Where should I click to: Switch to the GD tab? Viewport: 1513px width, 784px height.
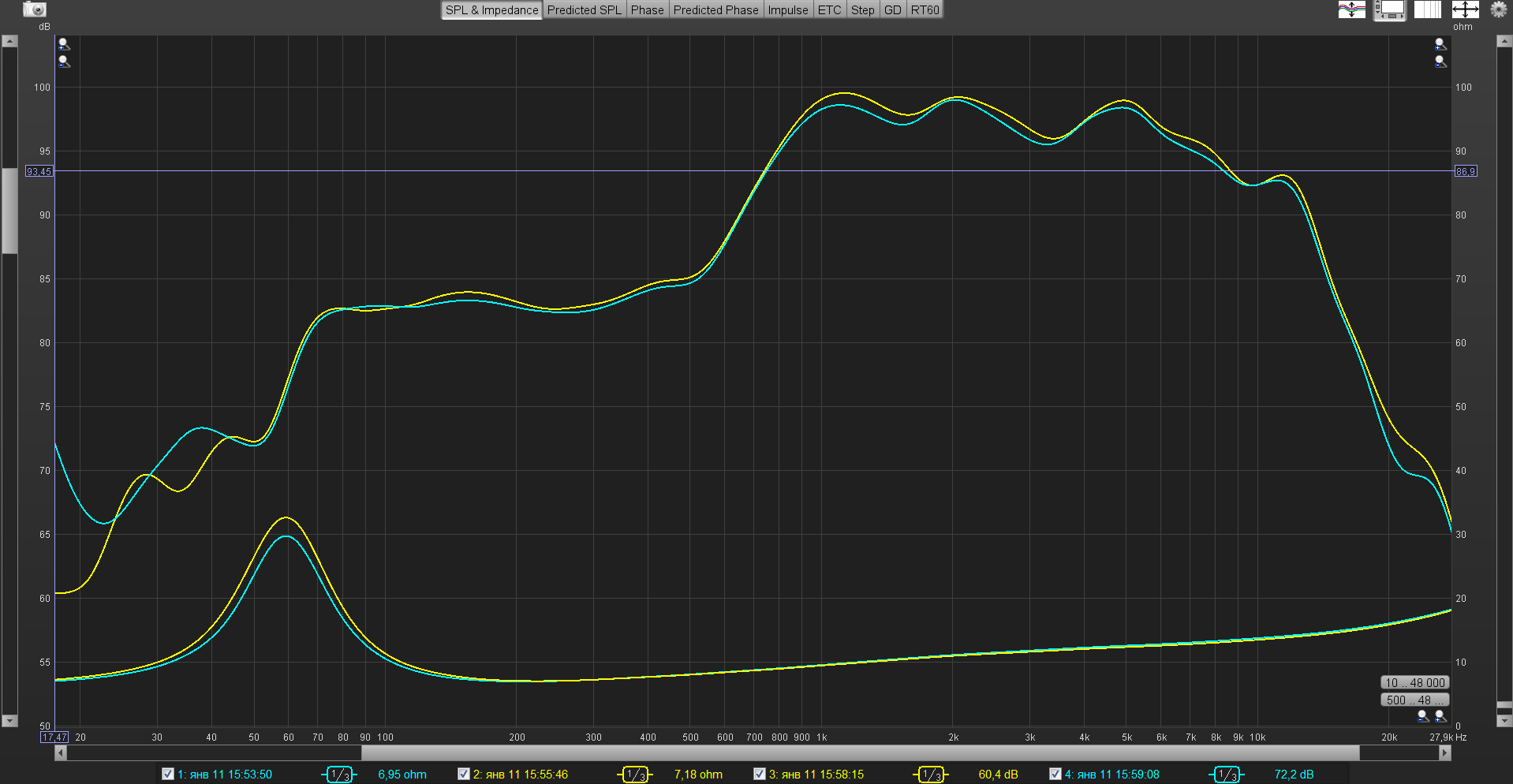tap(893, 10)
